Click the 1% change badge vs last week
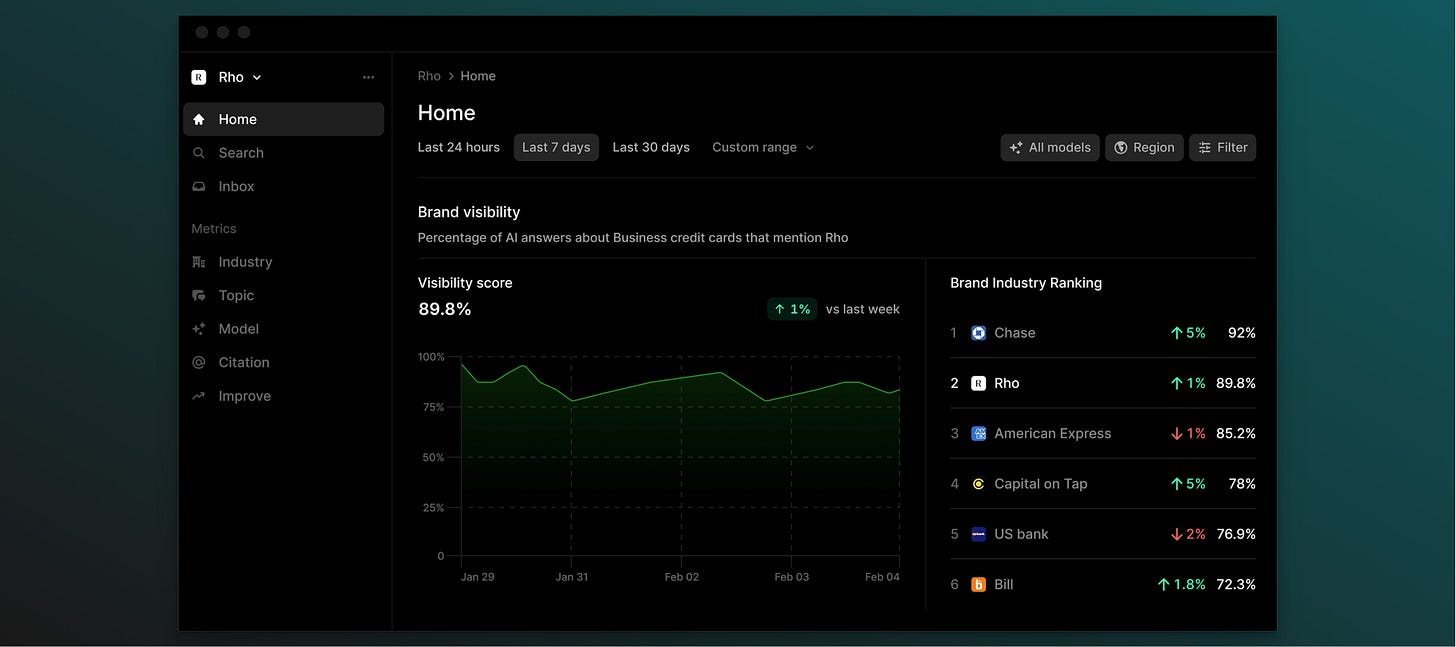 pos(792,309)
